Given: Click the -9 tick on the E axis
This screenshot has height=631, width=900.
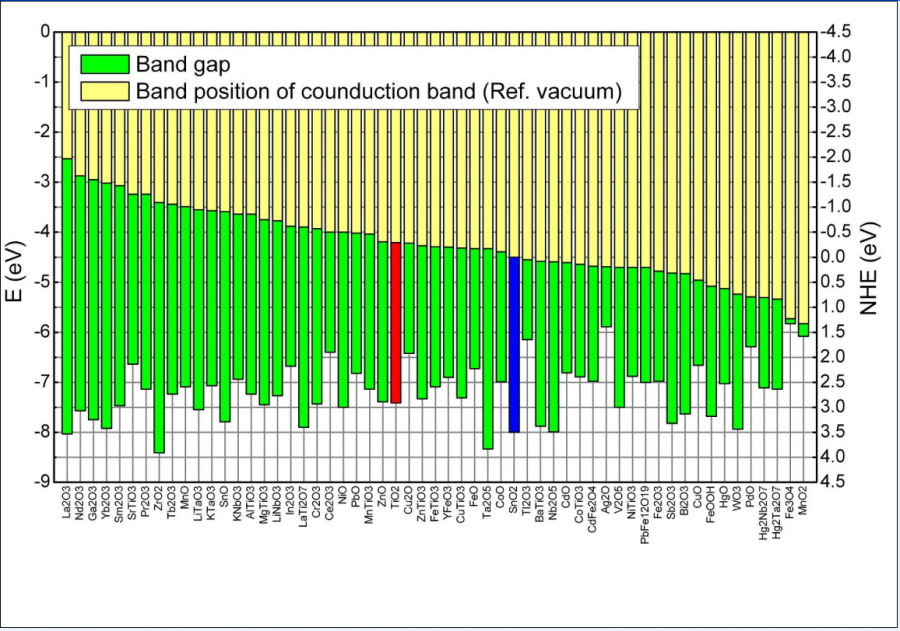Looking at the screenshot, I should [44, 482].
